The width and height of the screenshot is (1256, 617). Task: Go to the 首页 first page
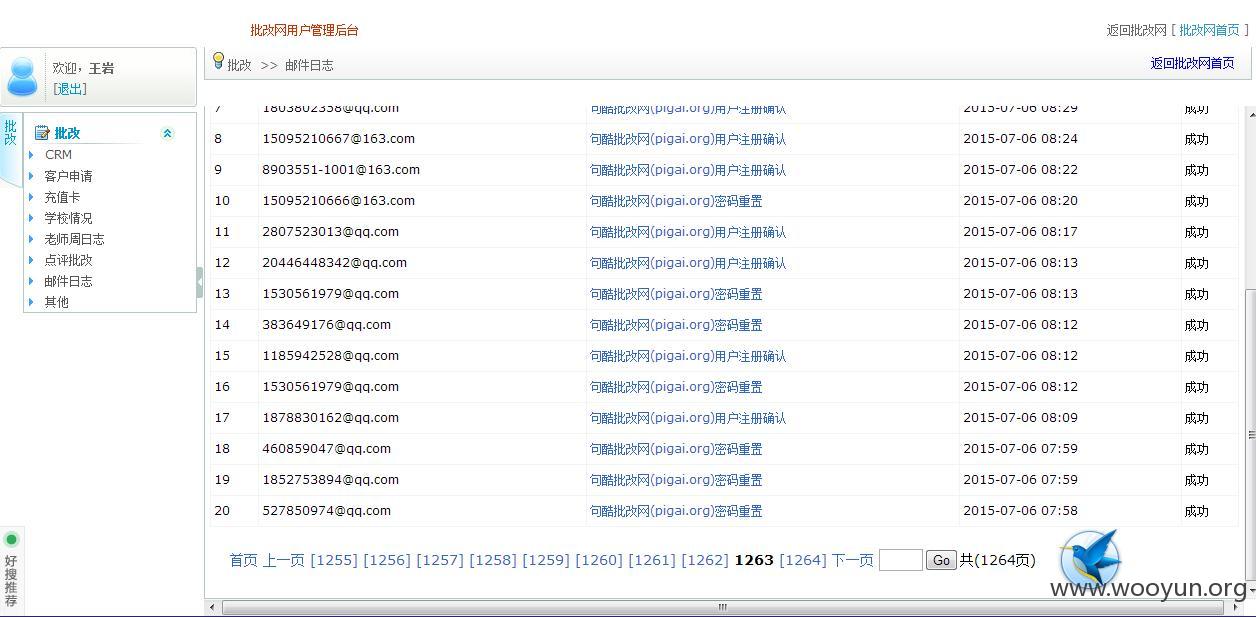[243, 560]
